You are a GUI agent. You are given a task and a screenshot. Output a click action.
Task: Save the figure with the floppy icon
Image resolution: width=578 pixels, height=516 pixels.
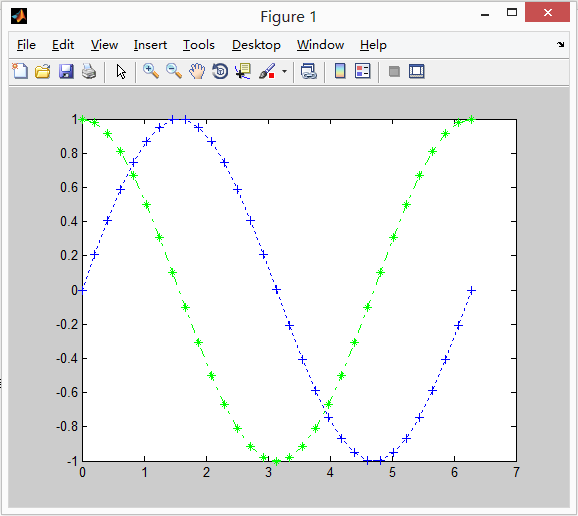click(x=66, y=71)
